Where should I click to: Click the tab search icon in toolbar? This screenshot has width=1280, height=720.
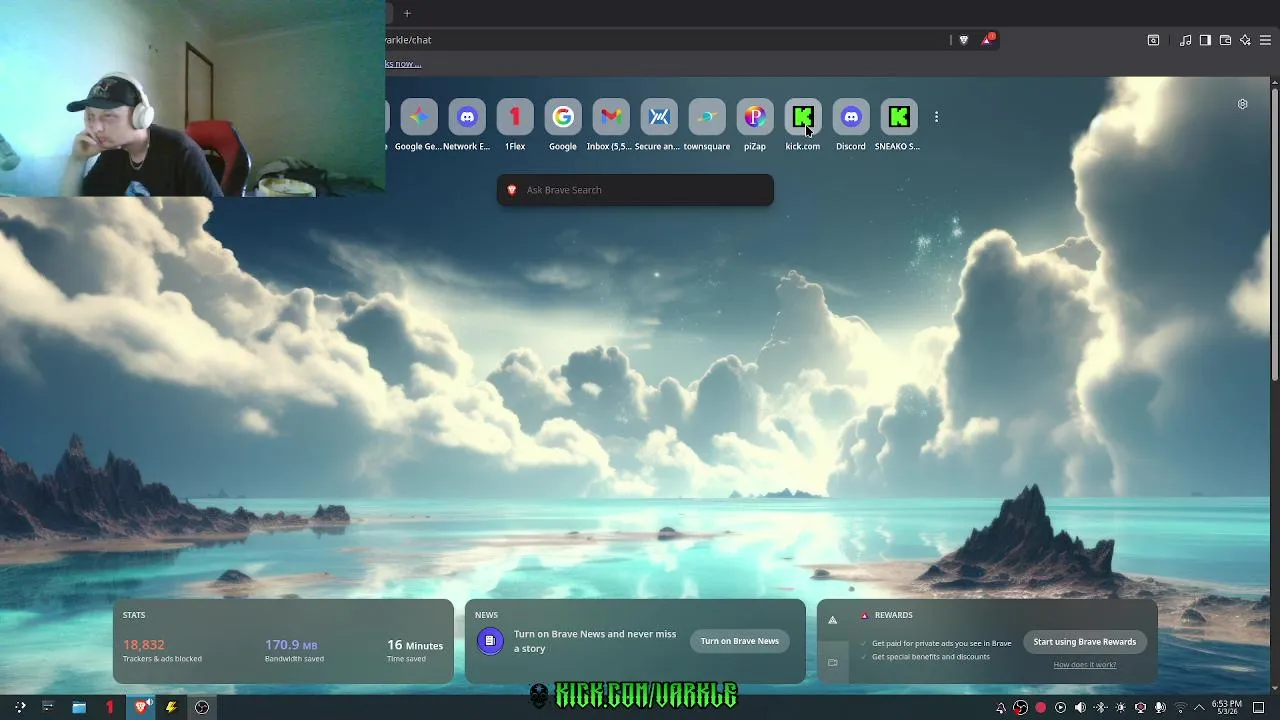pyautogui.click(x=1153, y=40)
